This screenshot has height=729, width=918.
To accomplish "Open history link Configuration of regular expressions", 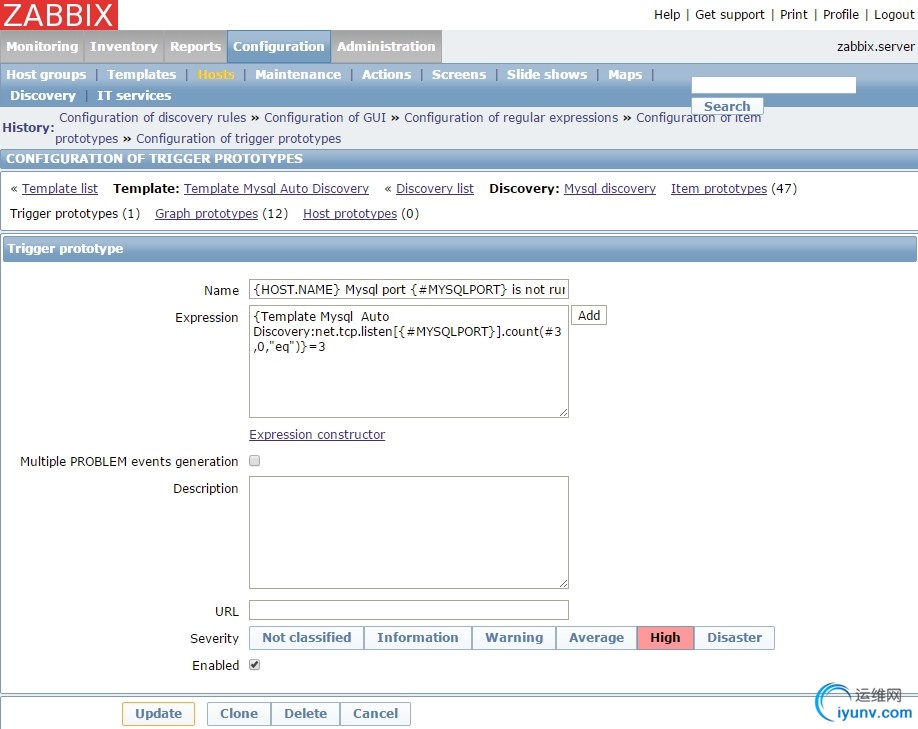I will (x=511, y=118).
